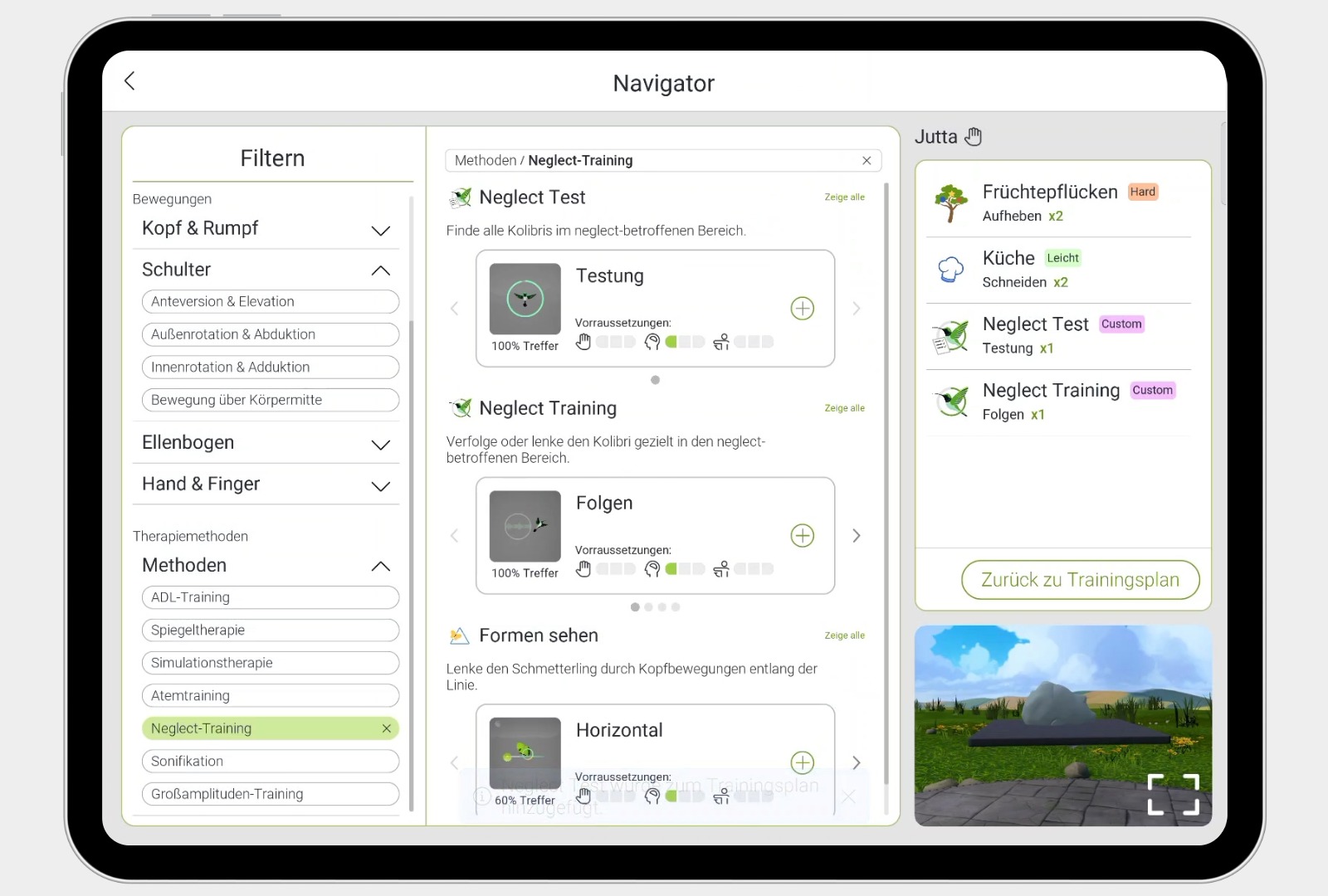1328x896 pixels.
Task: Collapse the Schulter section
Action: (380, 270)
